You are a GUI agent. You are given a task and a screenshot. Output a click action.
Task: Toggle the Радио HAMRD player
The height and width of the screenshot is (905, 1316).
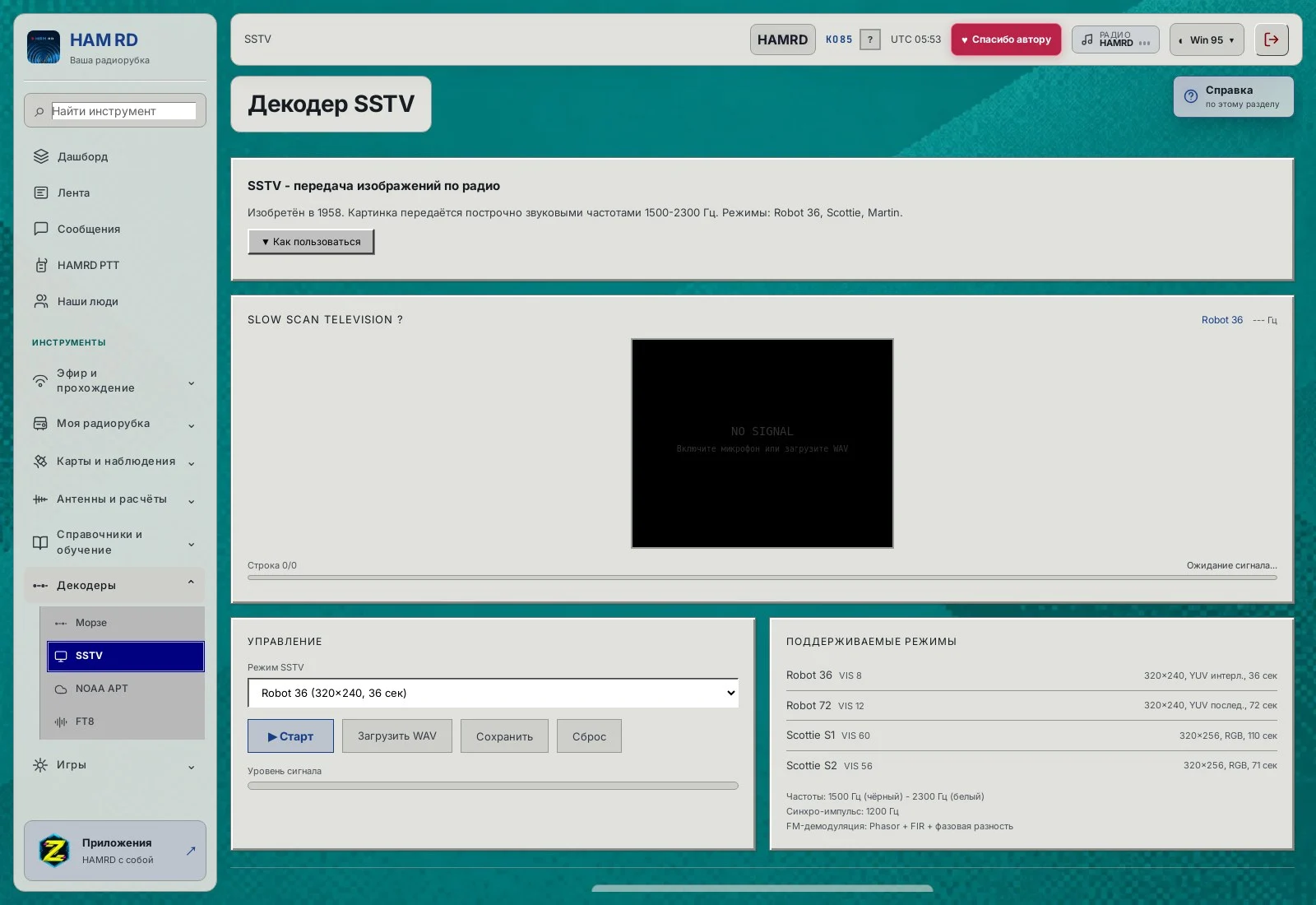click(1115, 39)
